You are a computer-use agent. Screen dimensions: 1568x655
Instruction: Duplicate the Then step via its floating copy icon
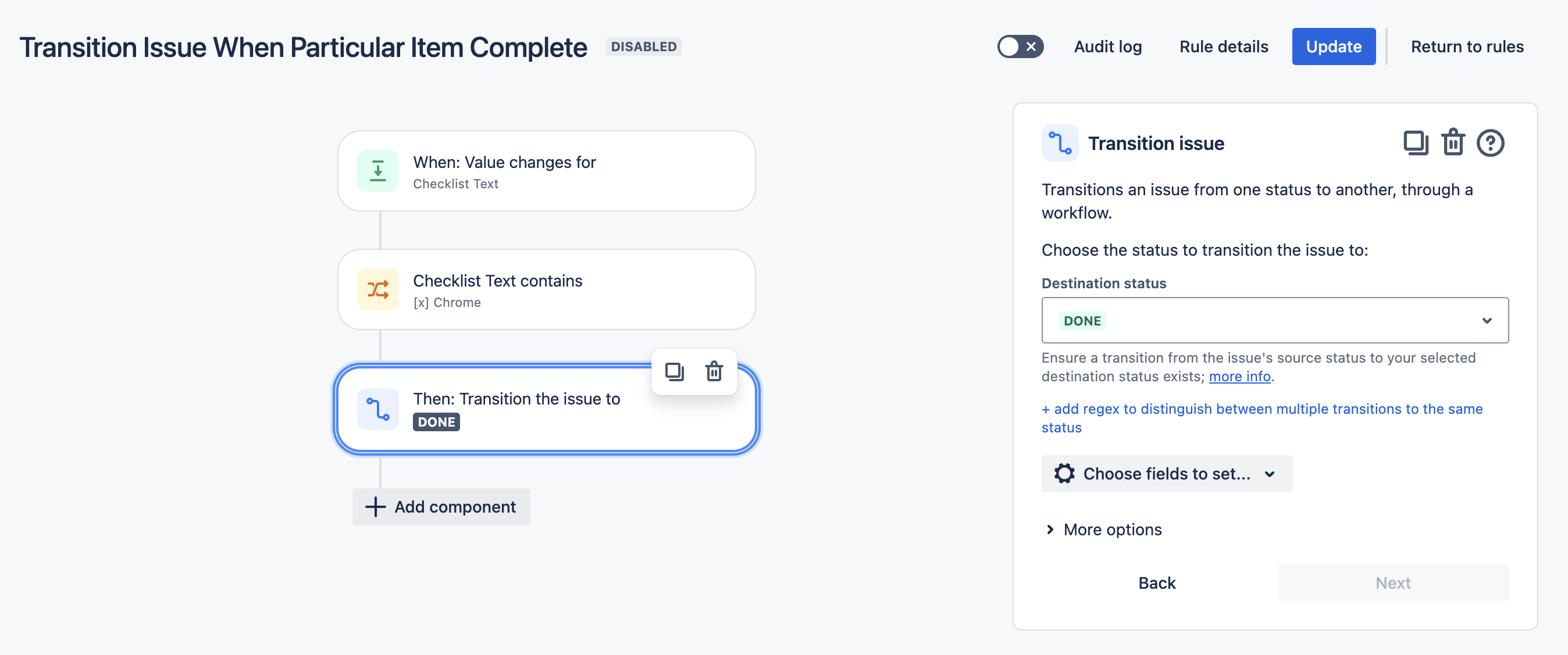pyautogui.click(x=674, y=371)
